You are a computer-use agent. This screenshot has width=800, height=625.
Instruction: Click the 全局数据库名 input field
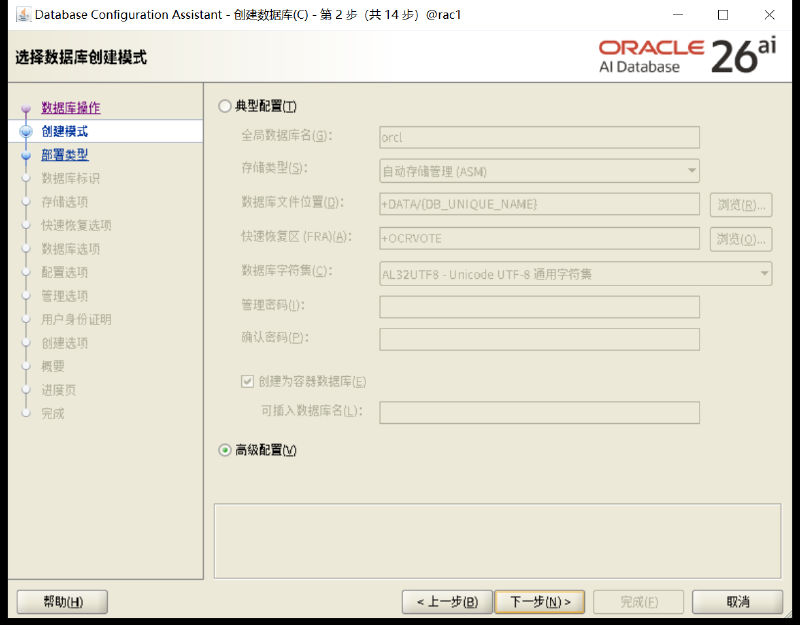click(539, 137)
